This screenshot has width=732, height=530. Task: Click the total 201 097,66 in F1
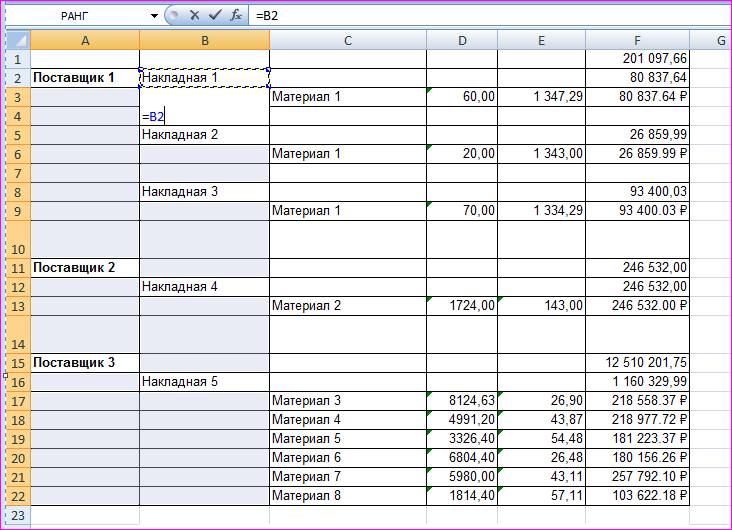click(x=637, y=59)
